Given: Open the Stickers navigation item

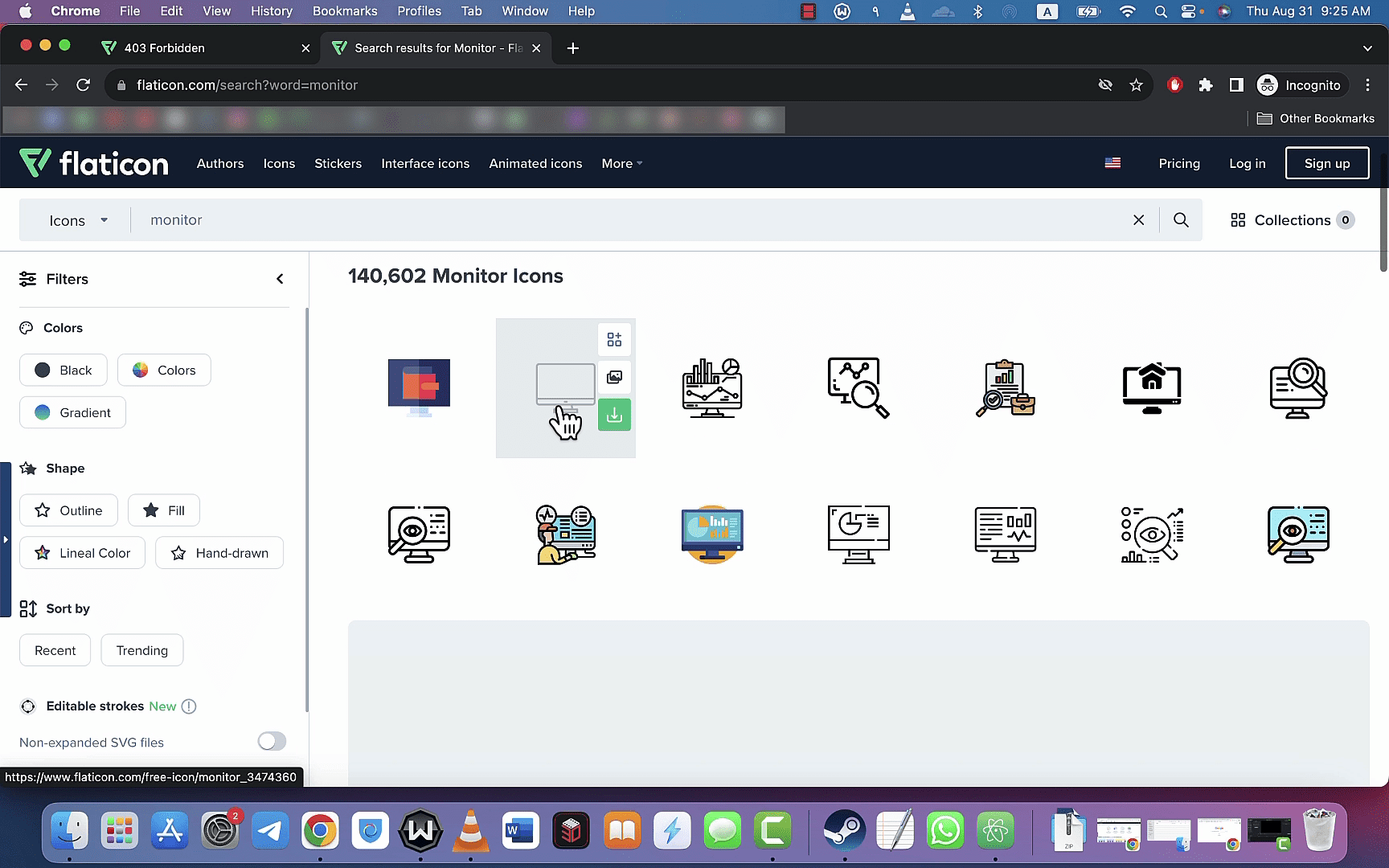Looking at the screenshot, I should point(338,163).
